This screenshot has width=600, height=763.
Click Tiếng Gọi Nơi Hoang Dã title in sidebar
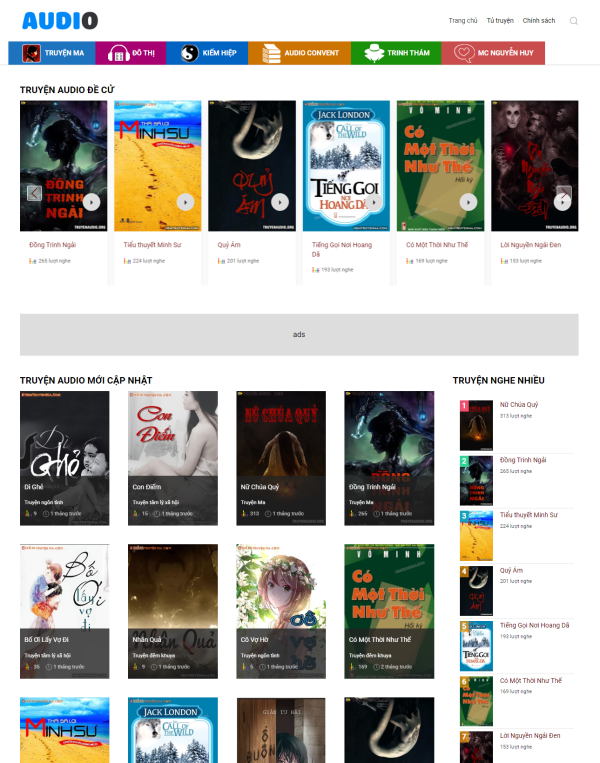(534, 625)
